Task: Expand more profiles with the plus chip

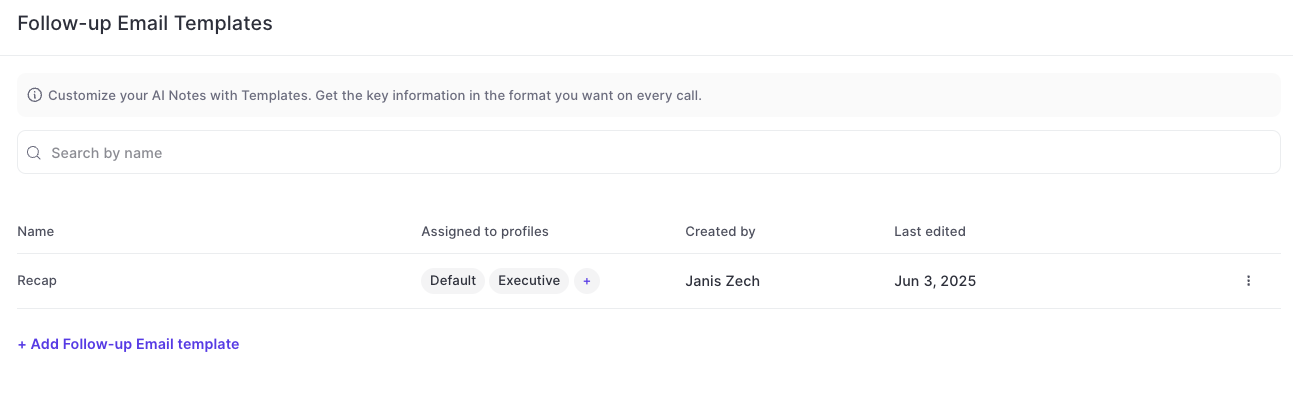Action: [x=587, y=281]
